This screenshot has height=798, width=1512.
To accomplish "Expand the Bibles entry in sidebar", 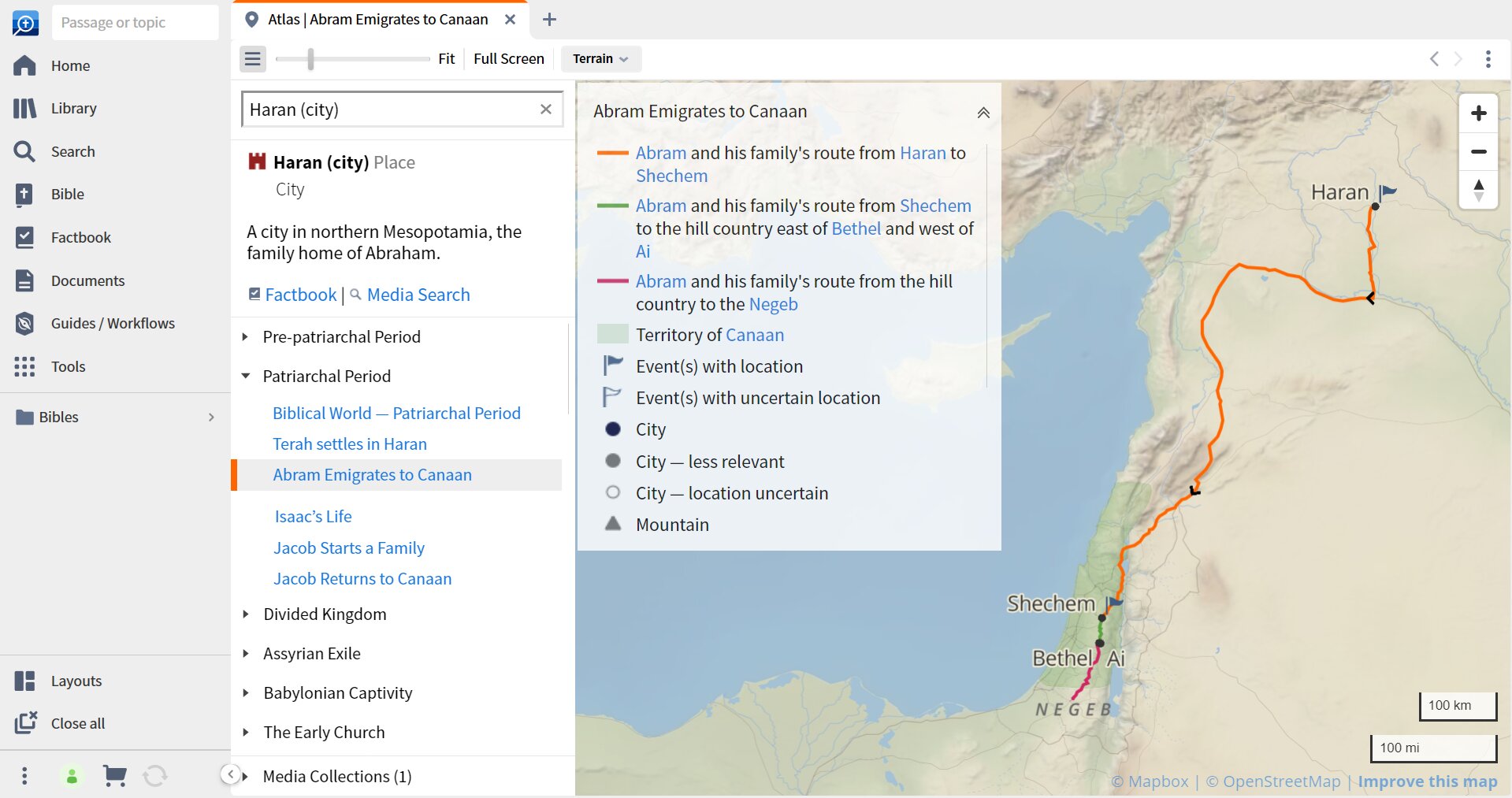I will [x=210, y=417].
